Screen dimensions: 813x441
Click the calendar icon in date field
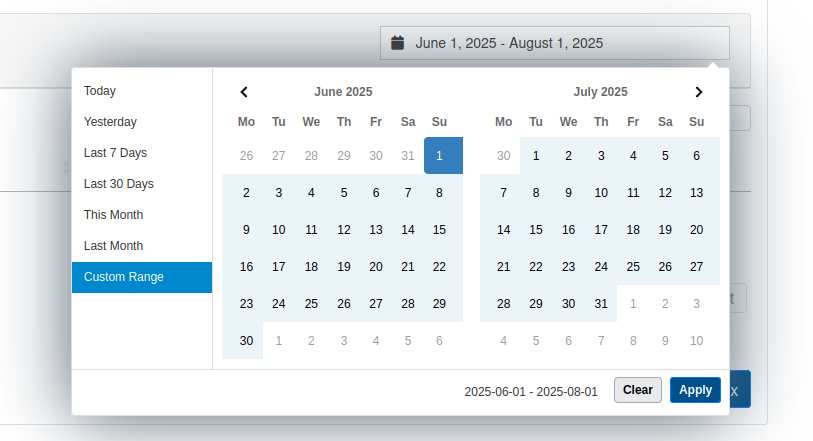397,43
